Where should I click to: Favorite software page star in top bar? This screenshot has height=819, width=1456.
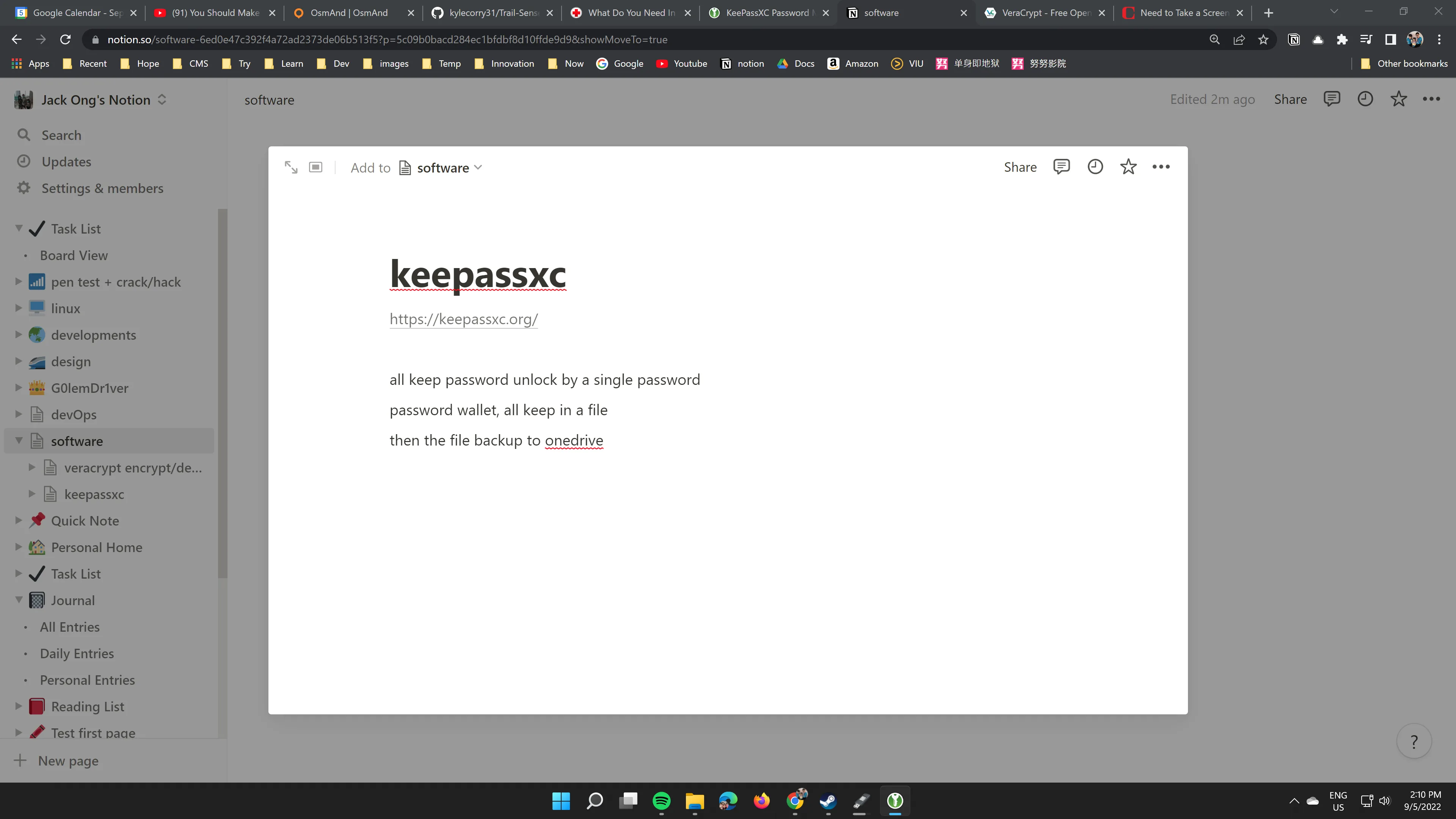click(x=1398, y=99)
